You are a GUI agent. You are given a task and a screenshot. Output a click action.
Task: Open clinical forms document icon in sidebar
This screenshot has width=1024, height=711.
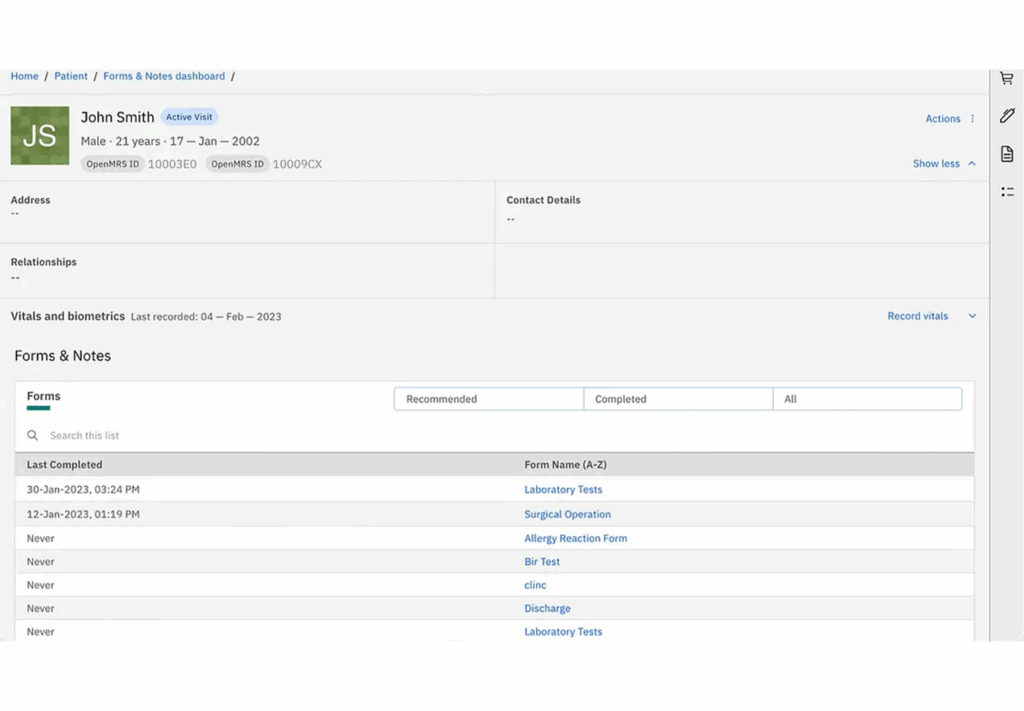1006,154
